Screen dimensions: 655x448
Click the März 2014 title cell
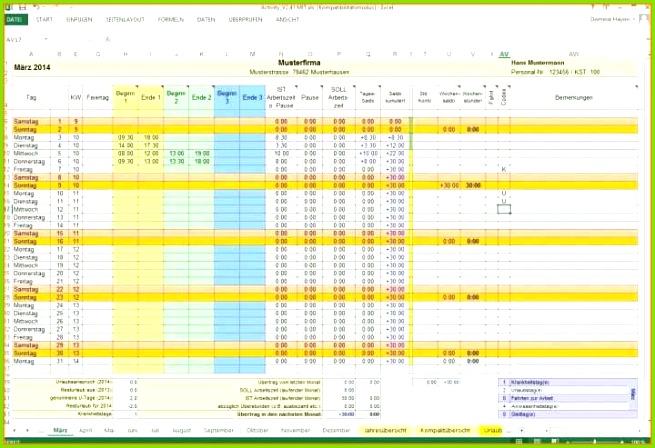click(x=32, y=67)
